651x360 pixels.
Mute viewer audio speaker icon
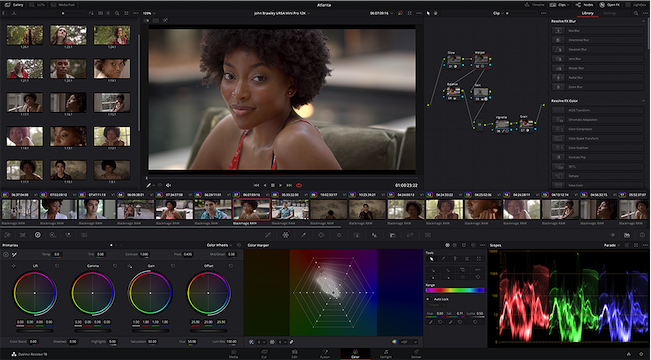click(169, 185)
